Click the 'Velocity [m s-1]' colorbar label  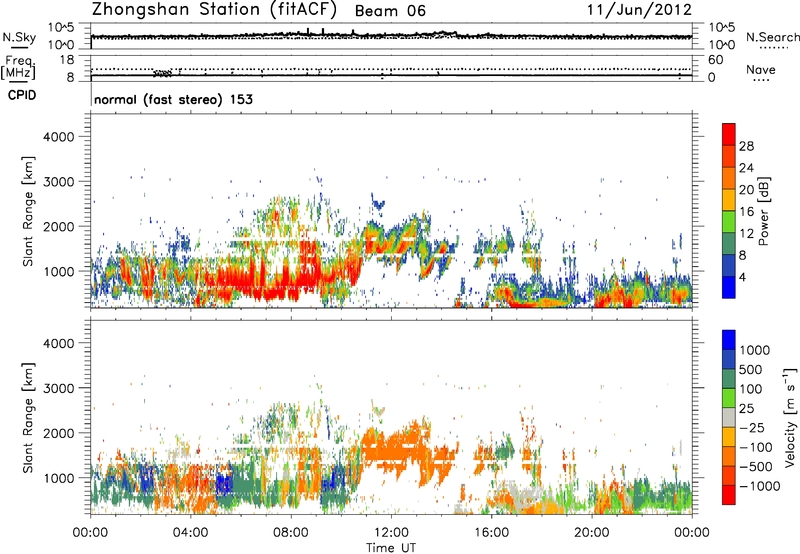coord(790,417)
